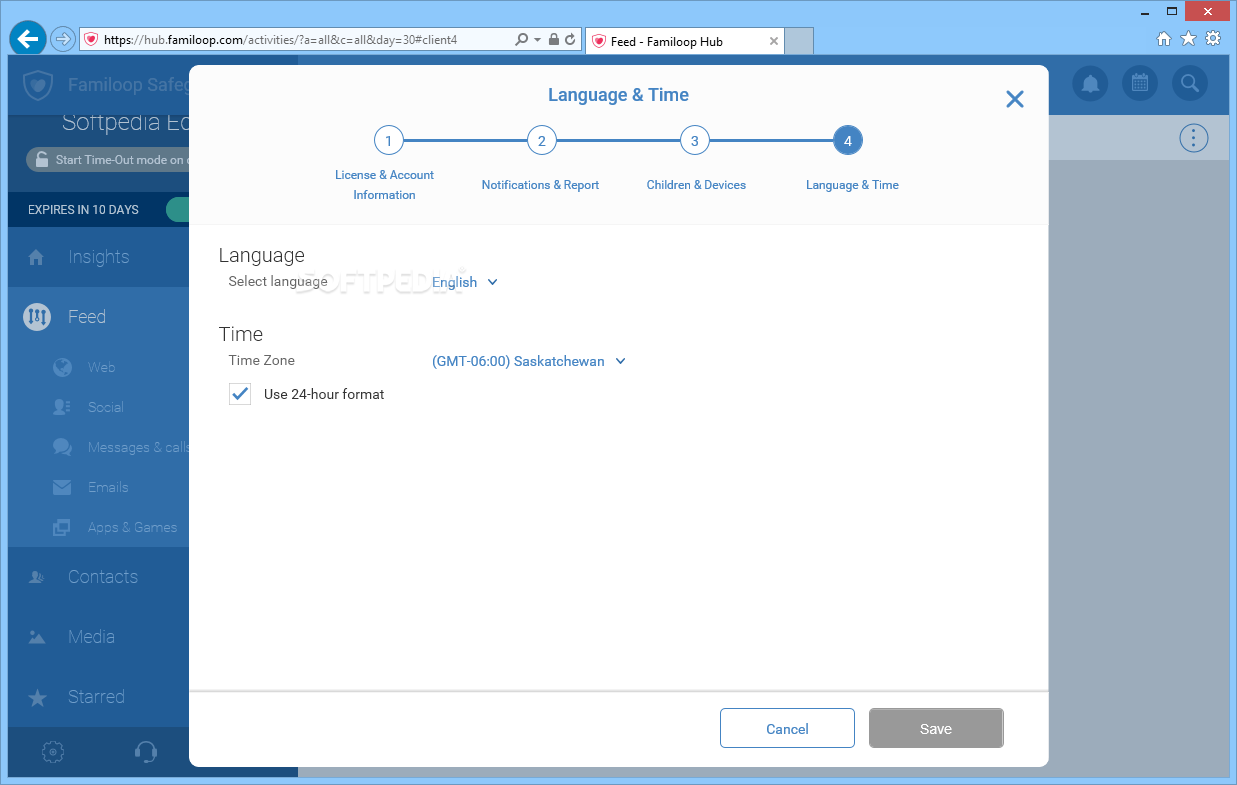Image resolution: width=1237 pixels, height=785 pixels.
Task: Open Social feed item
Action: coord(105,407)
